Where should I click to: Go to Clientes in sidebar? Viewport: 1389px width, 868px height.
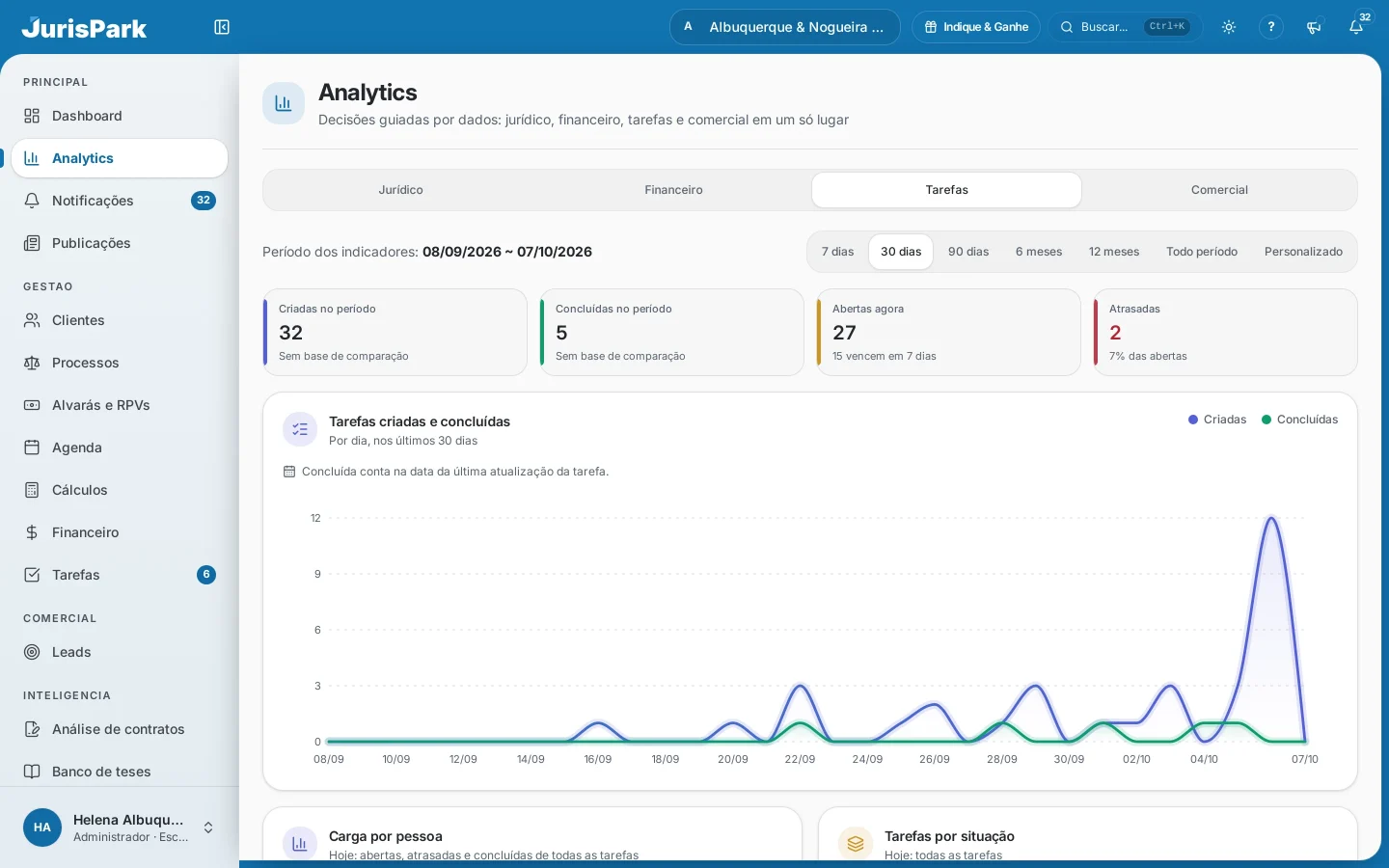pos(120,320)
